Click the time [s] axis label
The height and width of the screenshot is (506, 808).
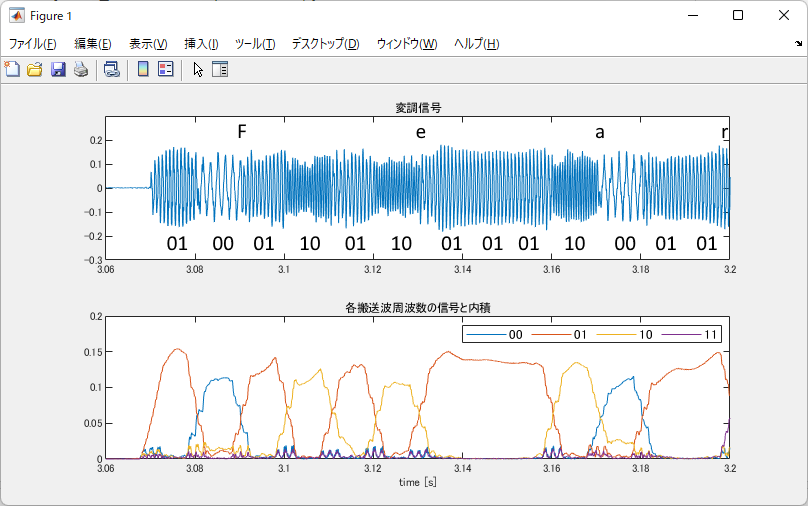tap(418, 482)
